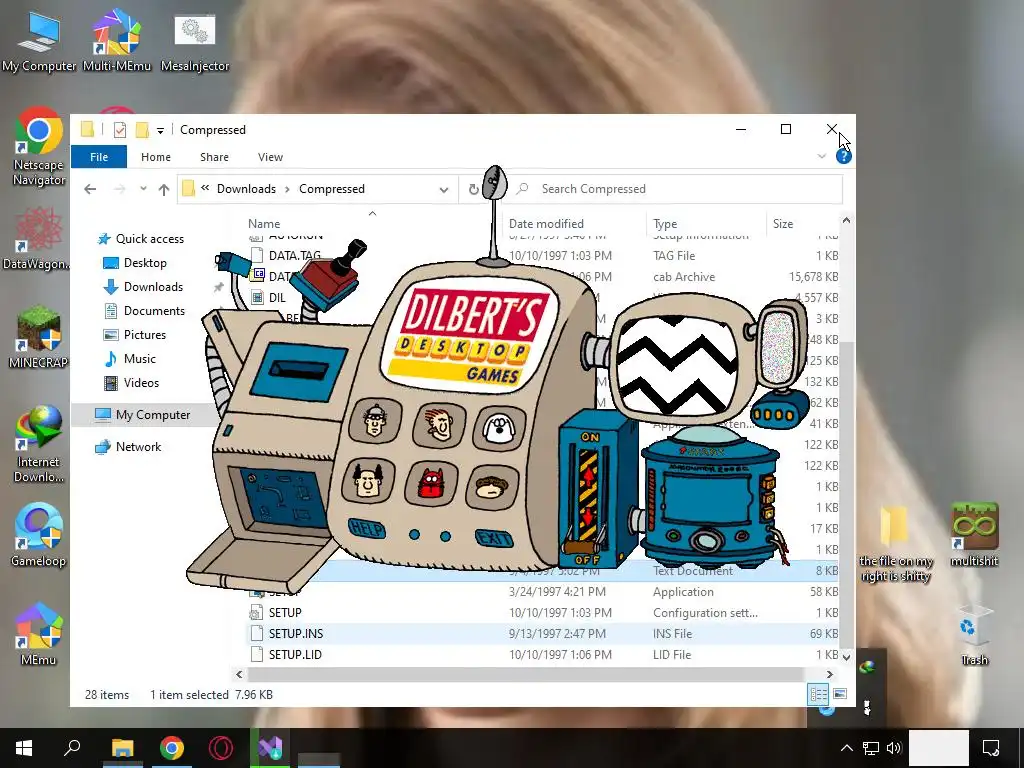Go up one folder level

pos(164,189)
